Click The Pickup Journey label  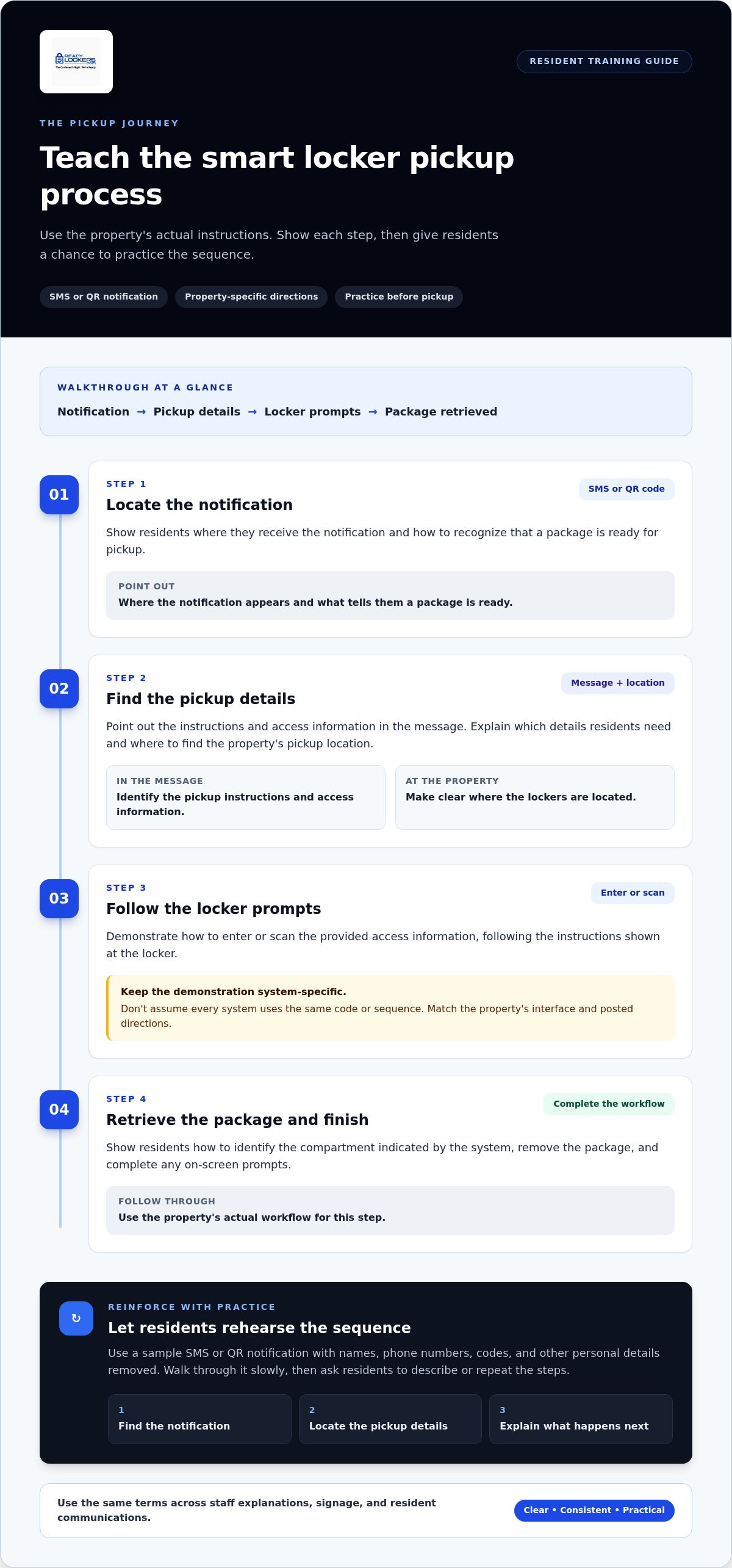point(109,123)
